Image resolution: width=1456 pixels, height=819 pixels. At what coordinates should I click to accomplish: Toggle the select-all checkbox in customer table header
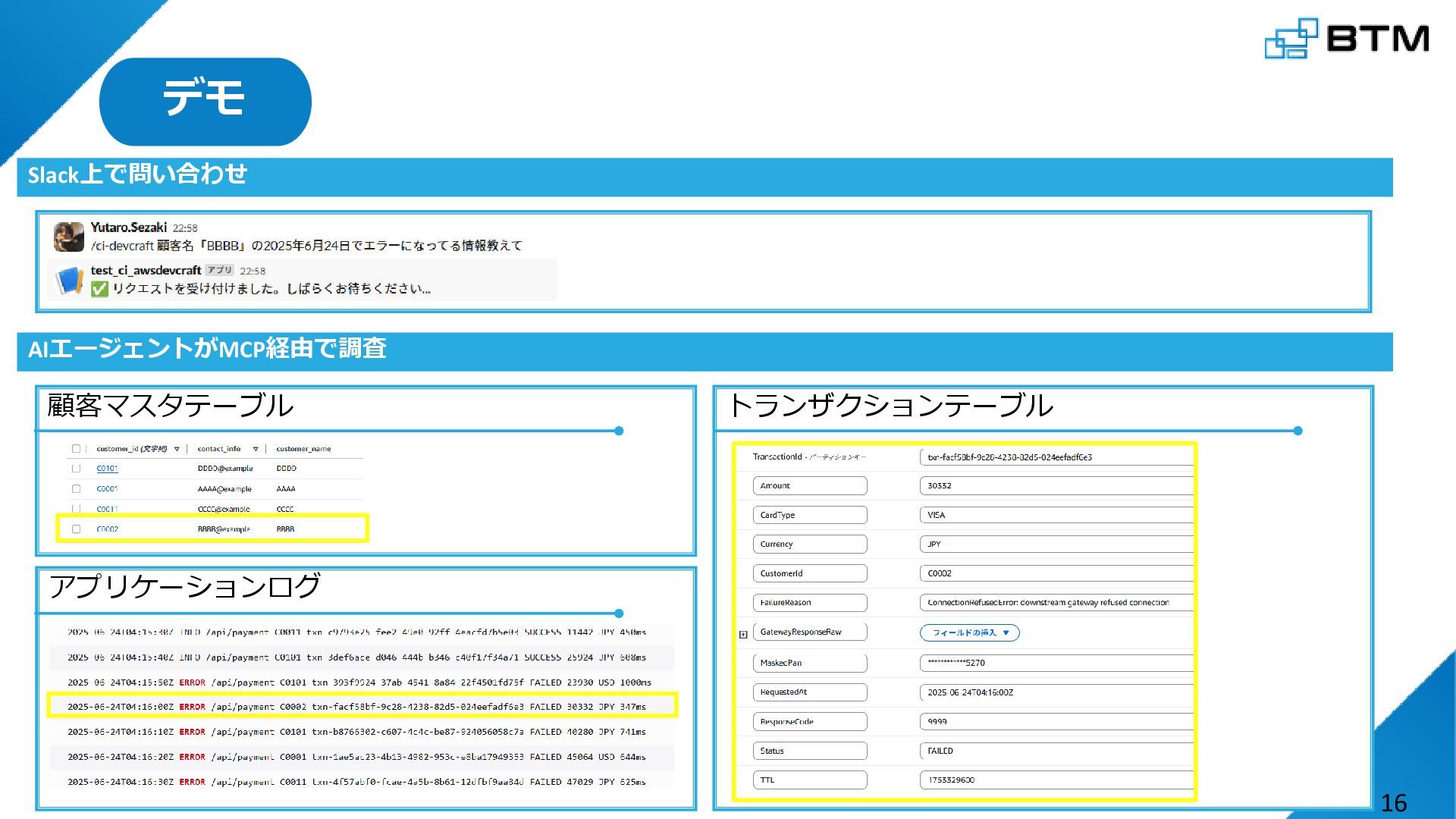76,449
